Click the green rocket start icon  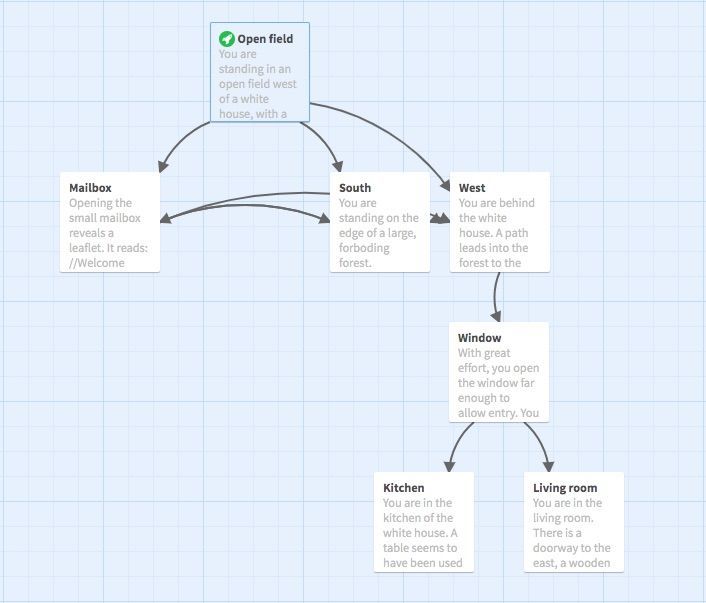click(227, 39)
